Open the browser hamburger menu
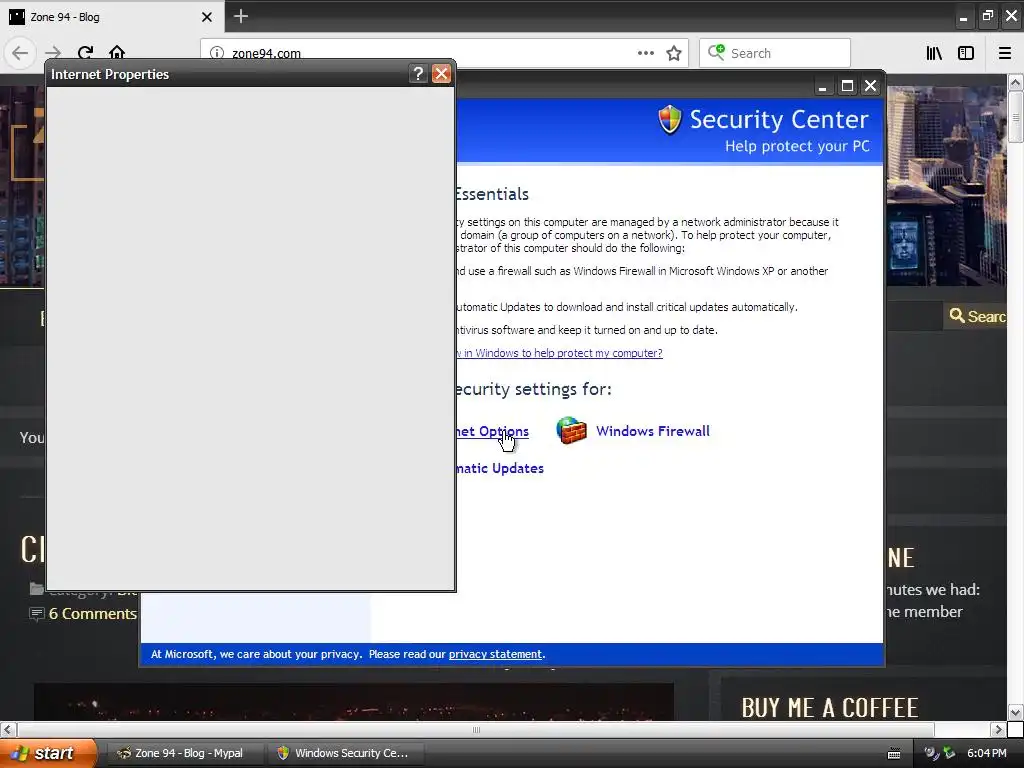The image size is (1024, 768). click(x=1005, y=53)
